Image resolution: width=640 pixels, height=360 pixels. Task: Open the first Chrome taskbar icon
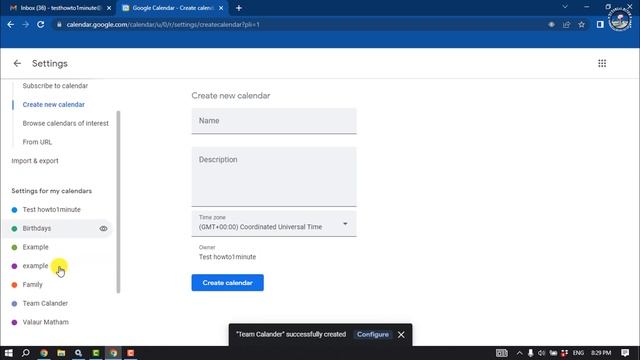44,353
